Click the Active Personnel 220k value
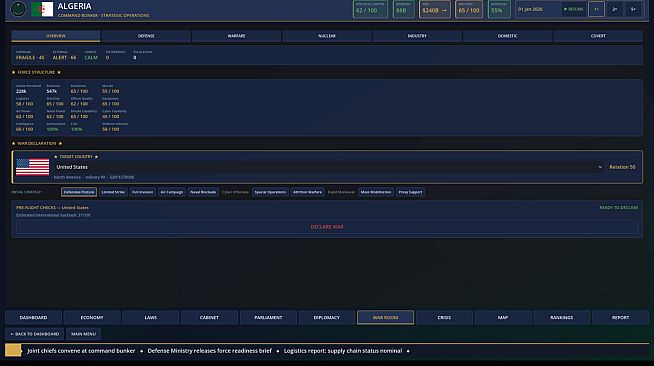 click(21, 91)
